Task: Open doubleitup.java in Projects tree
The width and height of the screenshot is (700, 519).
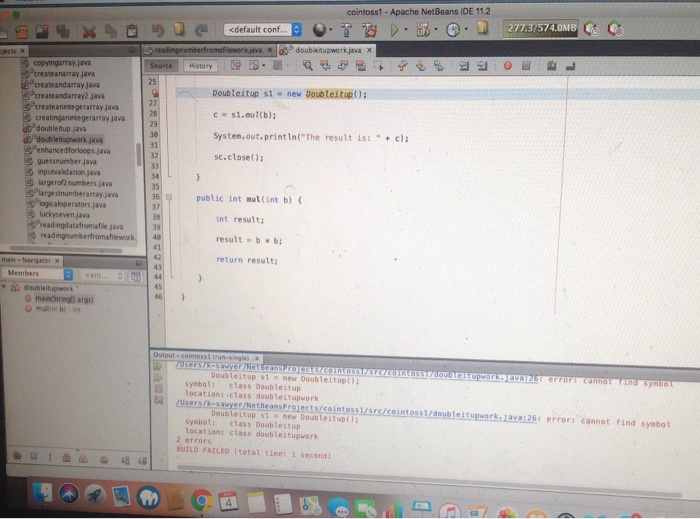Action: pyautogui.click(x=61, y=129)
